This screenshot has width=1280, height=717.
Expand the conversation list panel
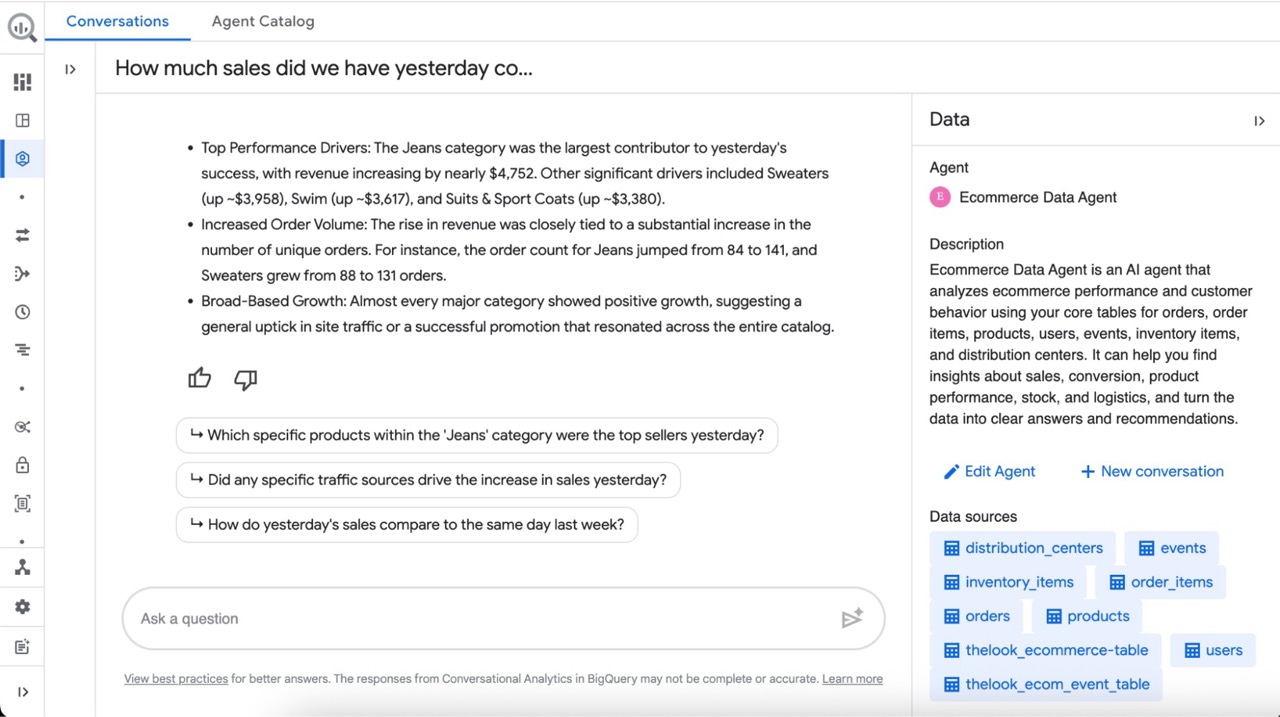click(70, 69)
